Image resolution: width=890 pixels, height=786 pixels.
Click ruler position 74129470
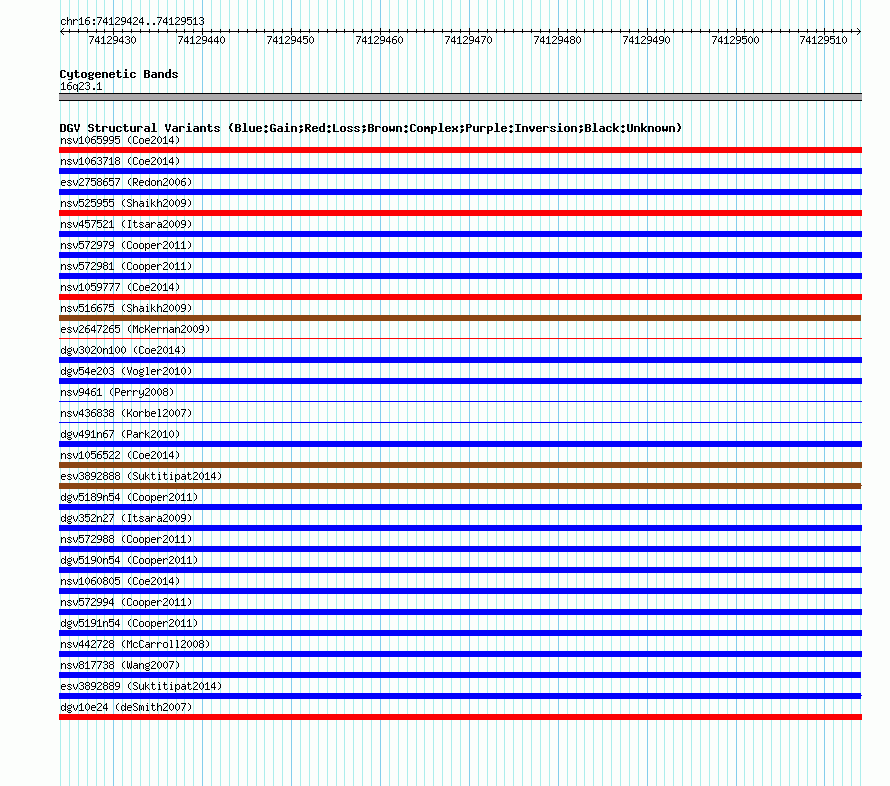click(468, 40)
